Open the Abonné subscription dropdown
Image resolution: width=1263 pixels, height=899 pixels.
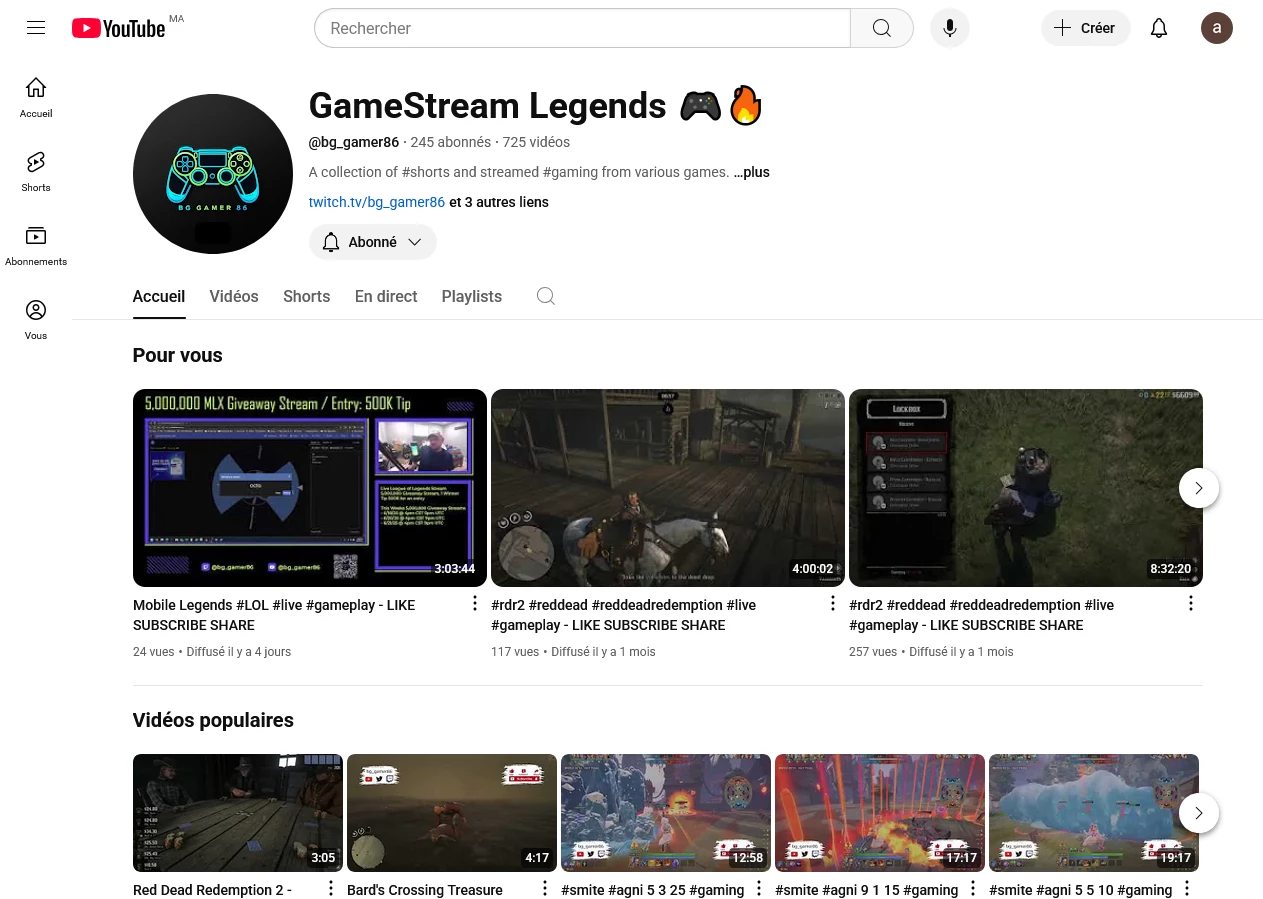pos(373,242)
